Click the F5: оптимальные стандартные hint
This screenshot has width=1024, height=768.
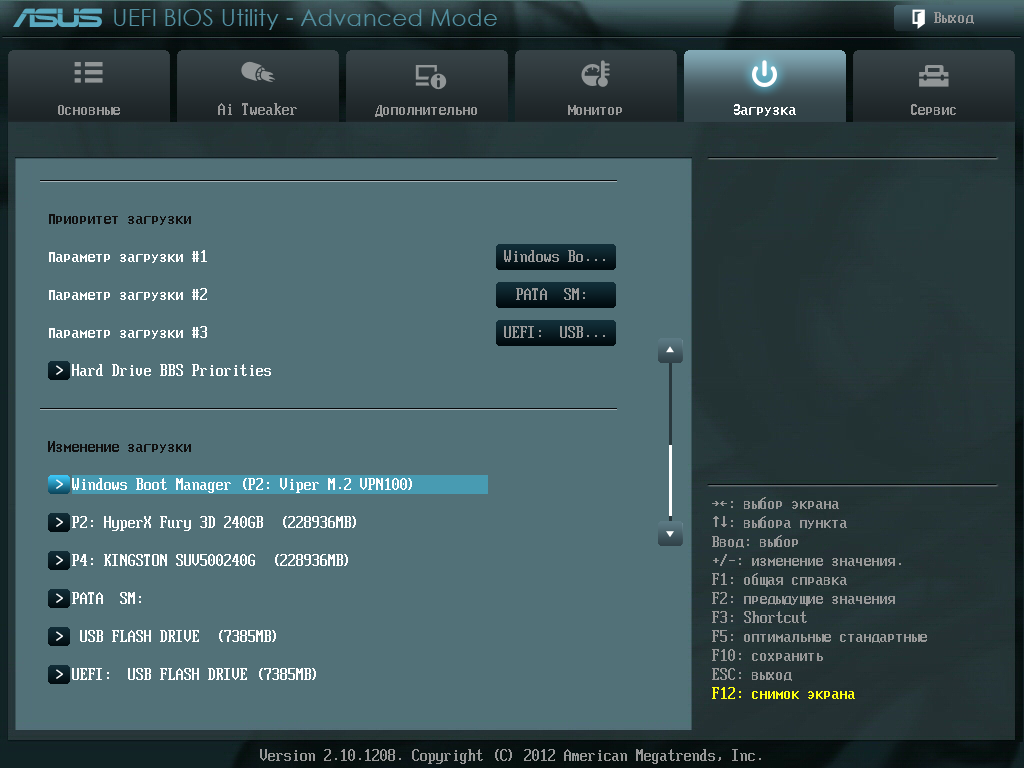click(x=820, y=637)
